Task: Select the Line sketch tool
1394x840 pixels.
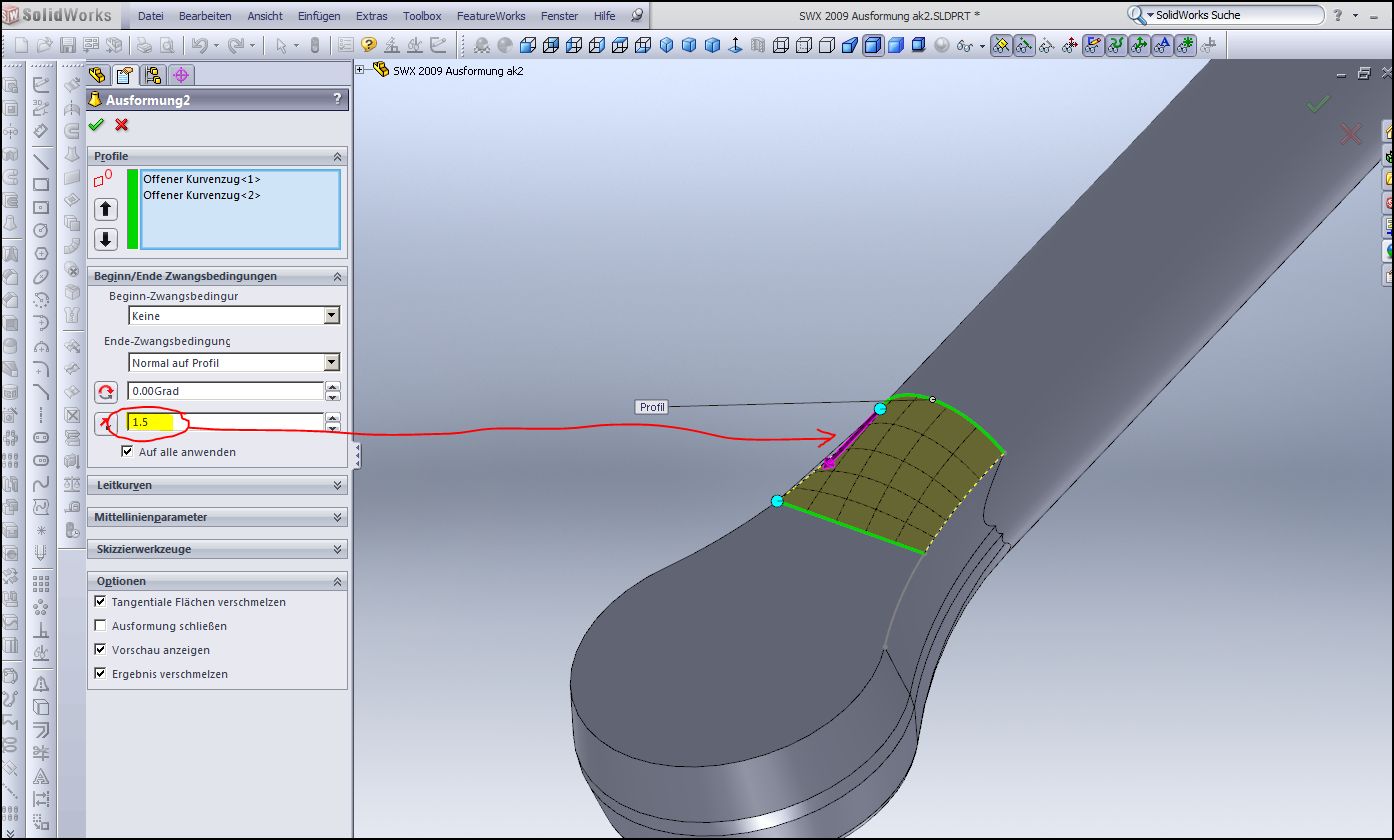Action: pos(41,161)
